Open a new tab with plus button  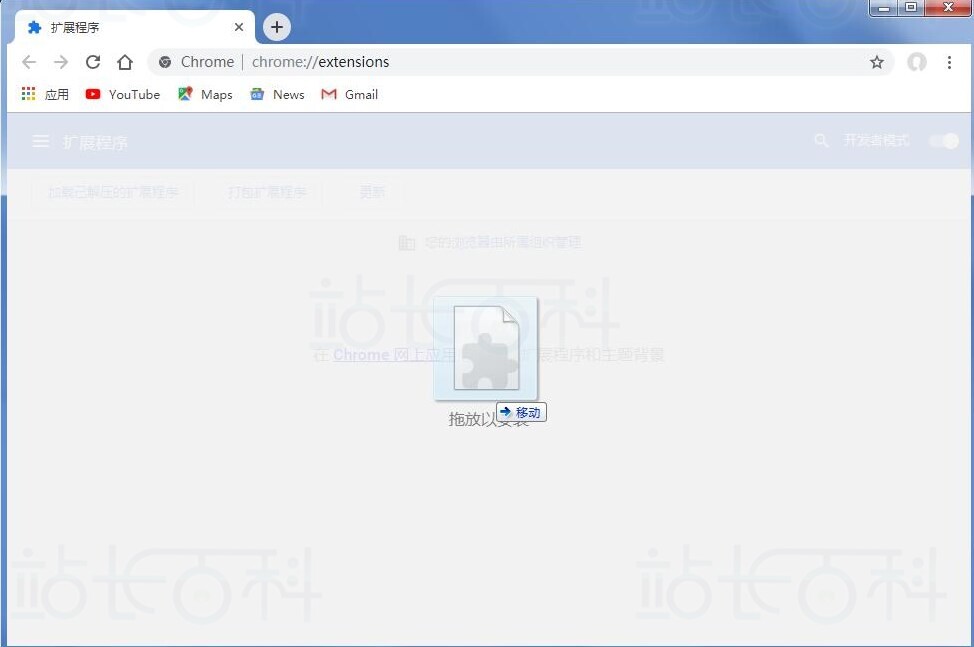coord(277,27)
